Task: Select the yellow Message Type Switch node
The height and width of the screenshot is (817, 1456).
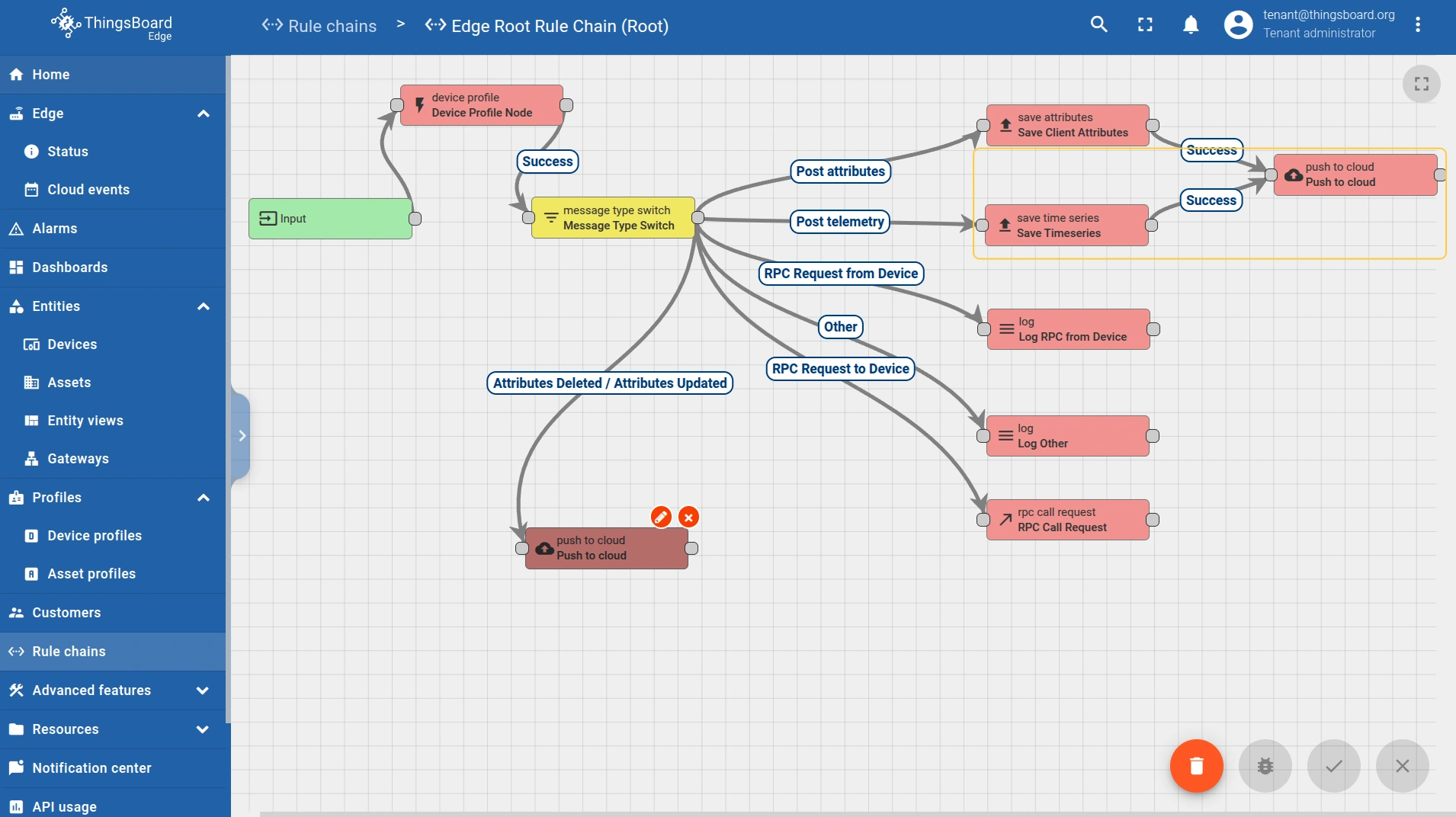Action: click(613, 218)
